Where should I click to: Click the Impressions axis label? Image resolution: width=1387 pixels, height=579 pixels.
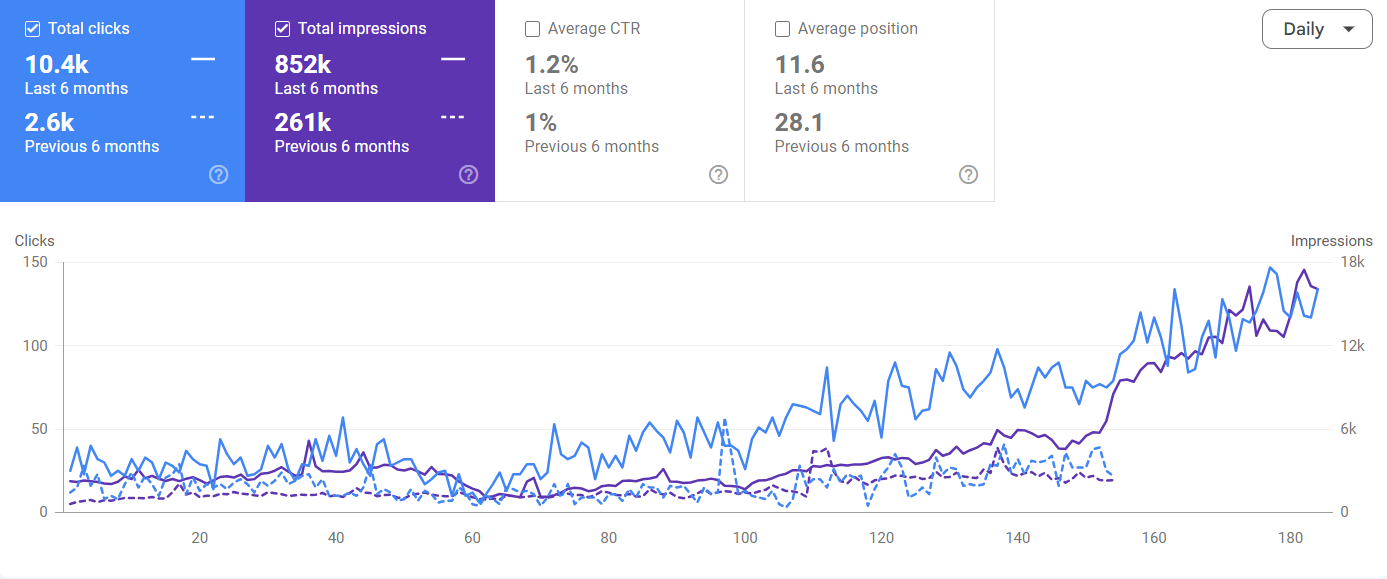click(x=1331, y=241)
